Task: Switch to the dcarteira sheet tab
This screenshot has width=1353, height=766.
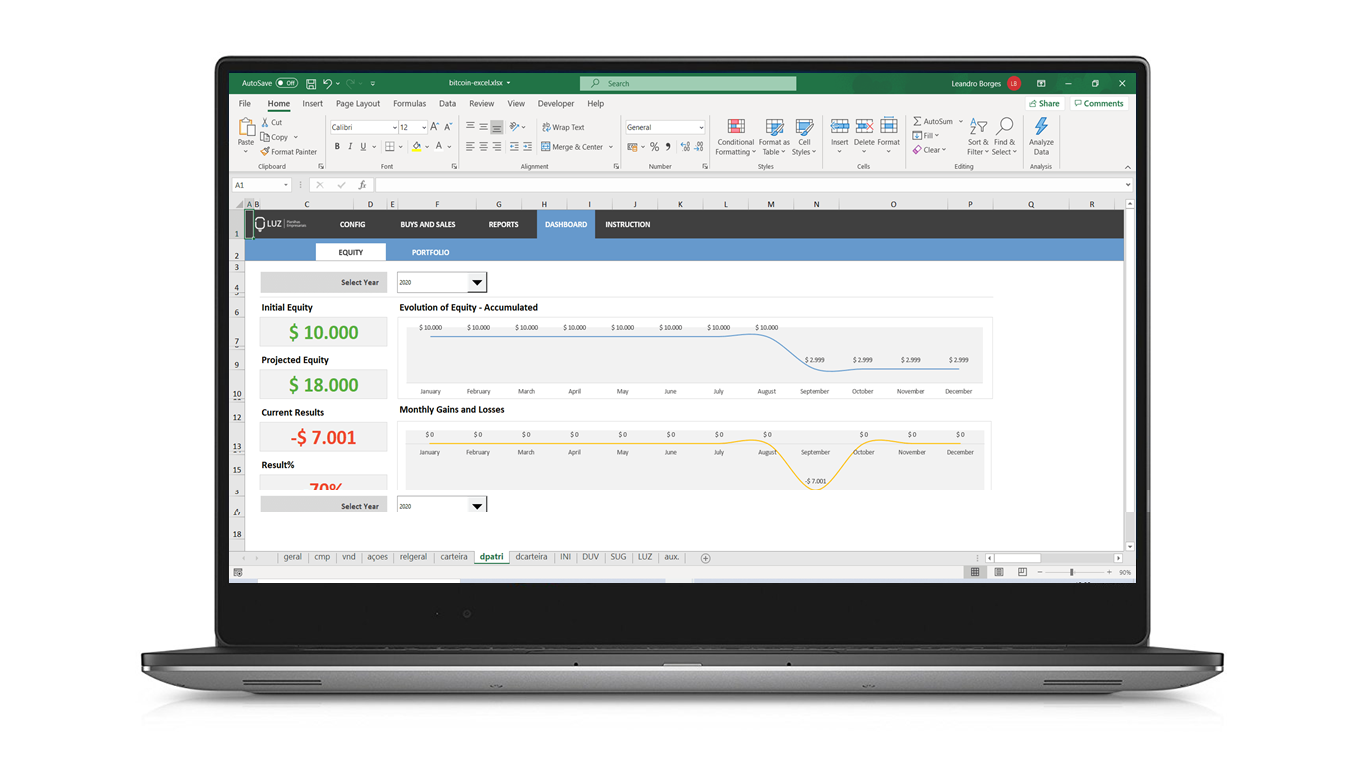Action: 531,557
